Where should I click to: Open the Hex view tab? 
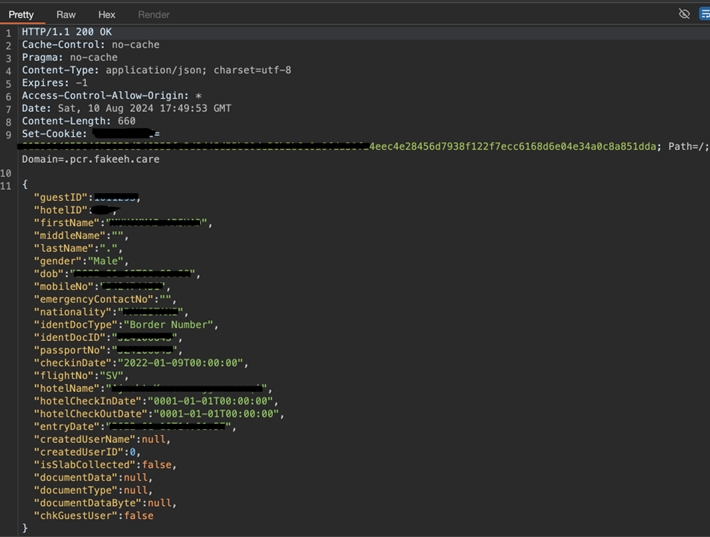tap(107, 14)
